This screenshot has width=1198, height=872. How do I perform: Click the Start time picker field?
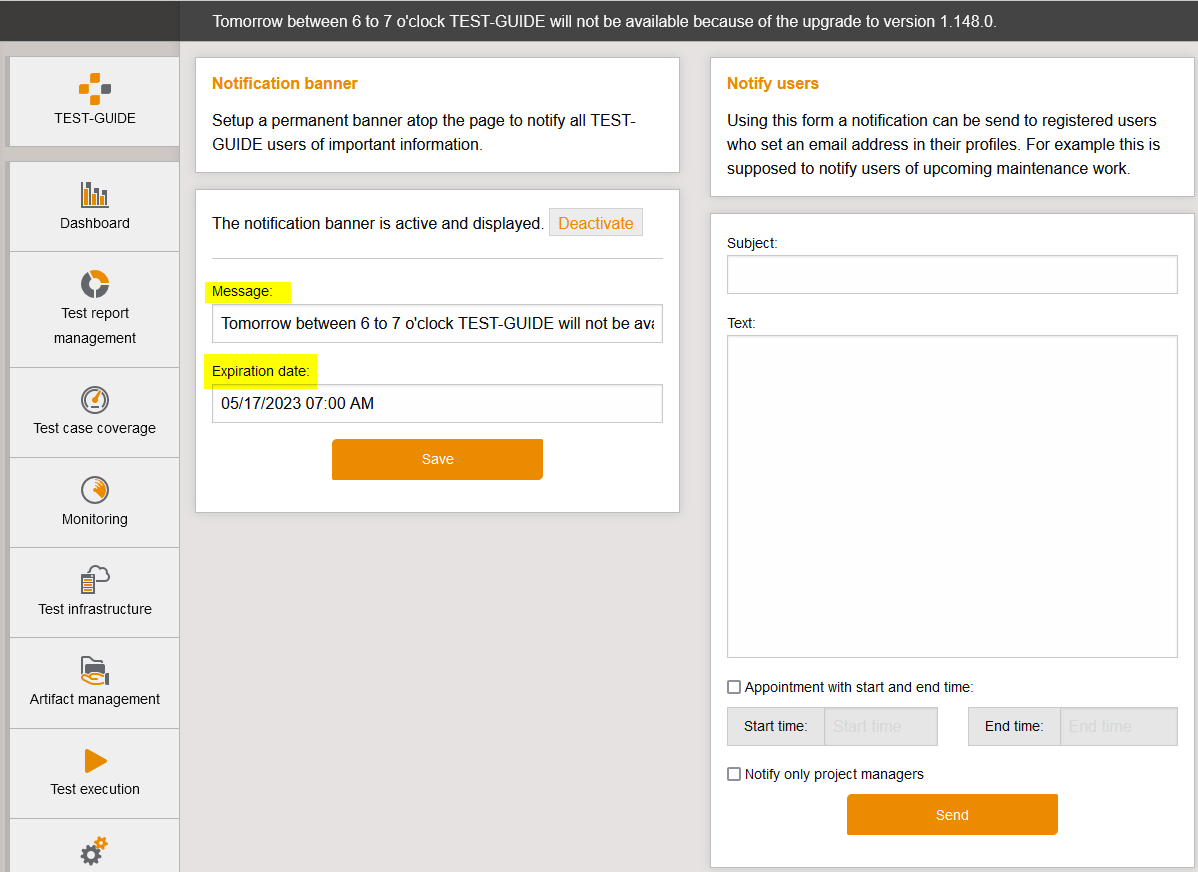[880, 727]
